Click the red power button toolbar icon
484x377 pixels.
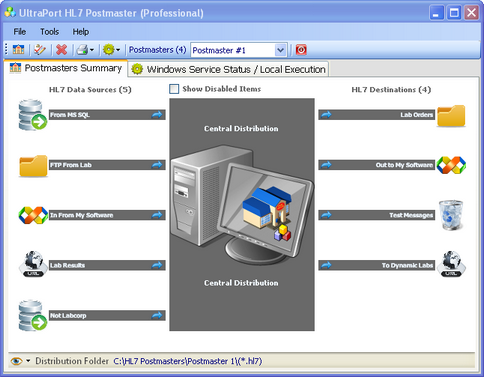(301, 50)
